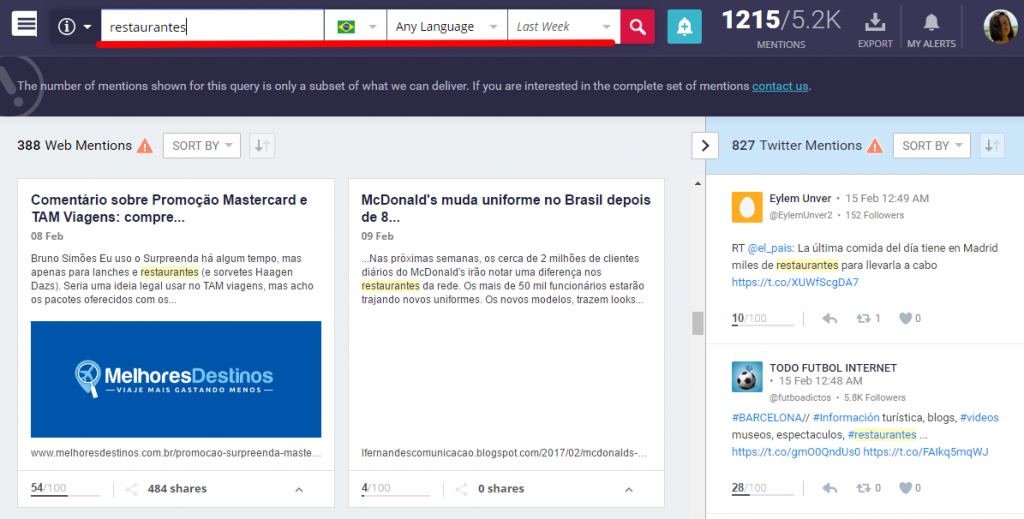Viewport: 1024px width, 519px height.
Task: Open the lfernandescomunicacao.blogspot.com URL
Action: [x=504, y=453]
